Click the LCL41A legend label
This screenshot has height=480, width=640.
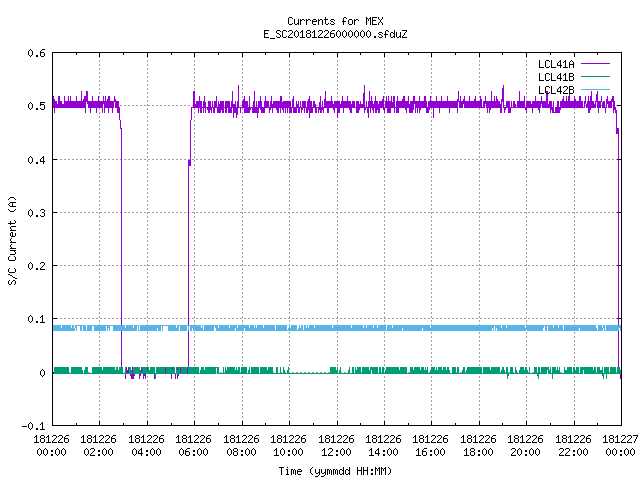(556, 64)
